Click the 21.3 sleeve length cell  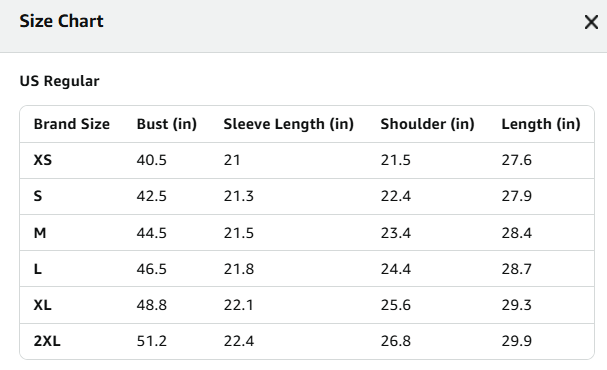pyautogui.click(x=238, y=196)
